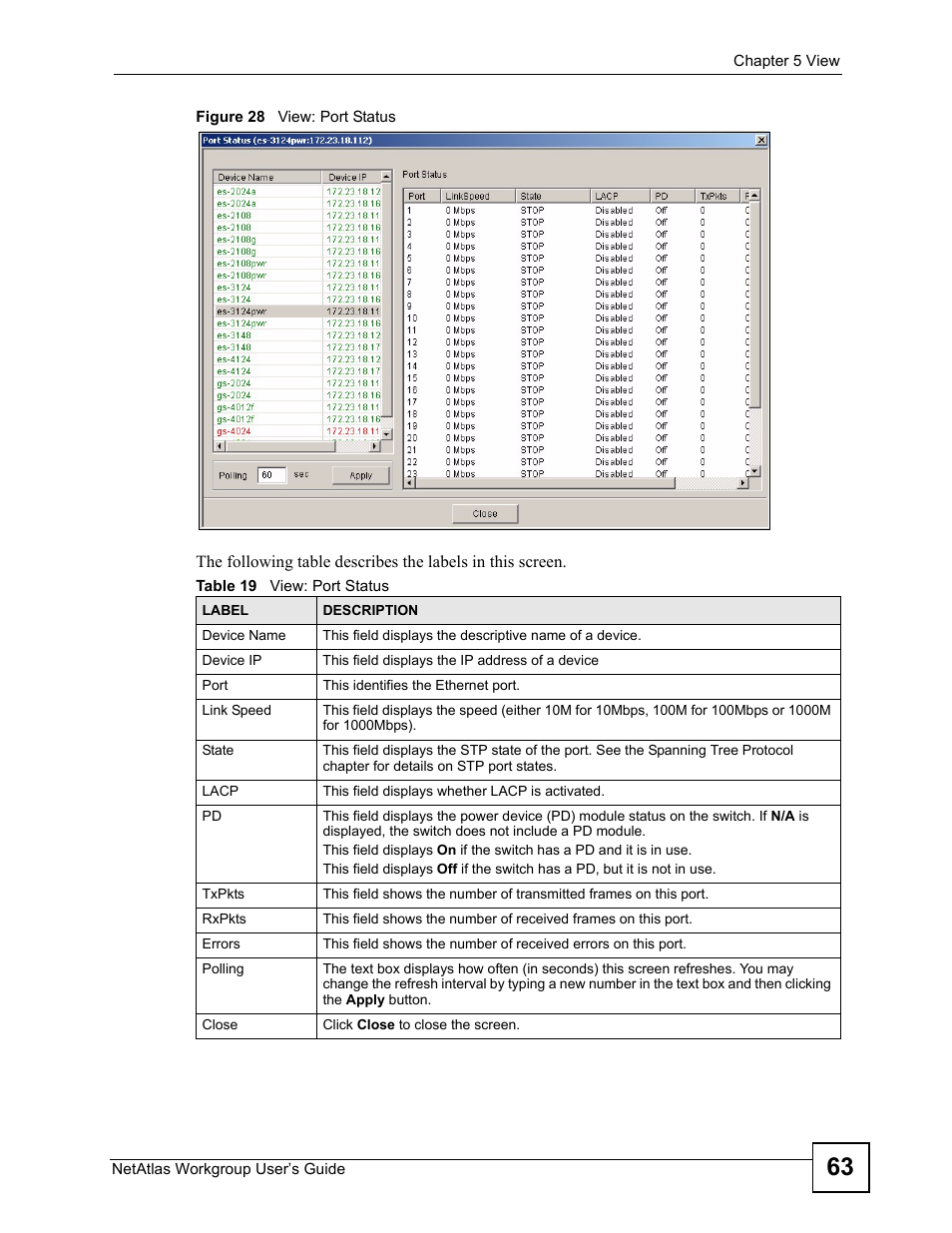Click the LinkSpeed column header
952x1233 pixels.
[x=478, y=196]
